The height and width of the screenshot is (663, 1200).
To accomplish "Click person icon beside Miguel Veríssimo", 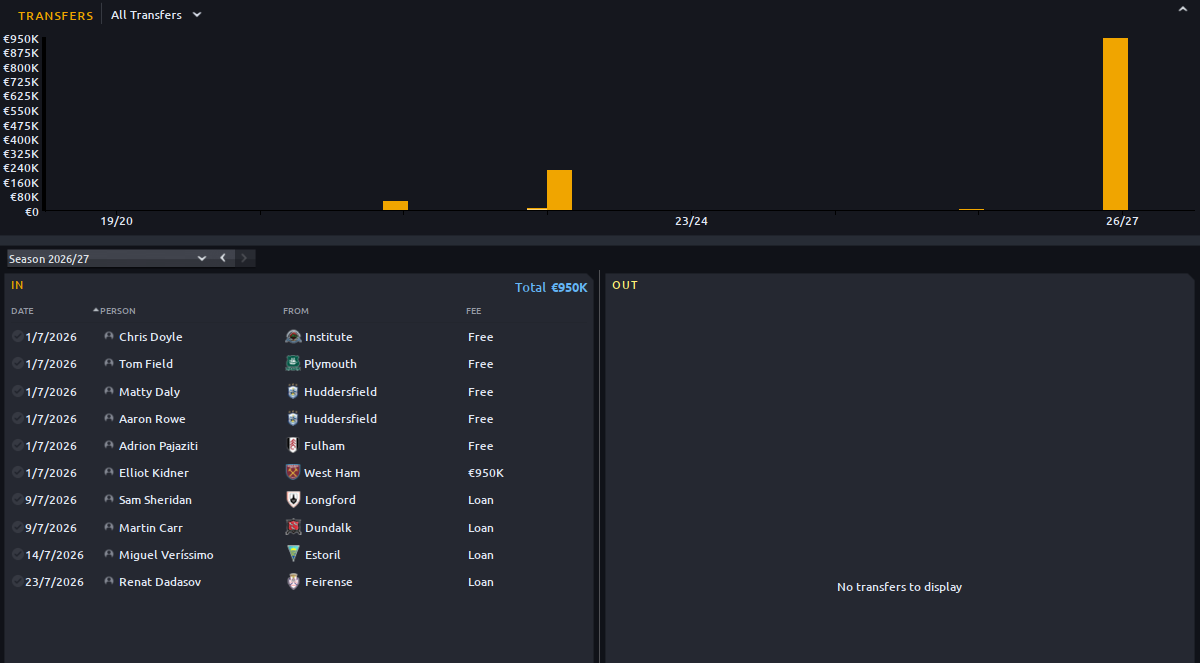I will coord(109,555).
